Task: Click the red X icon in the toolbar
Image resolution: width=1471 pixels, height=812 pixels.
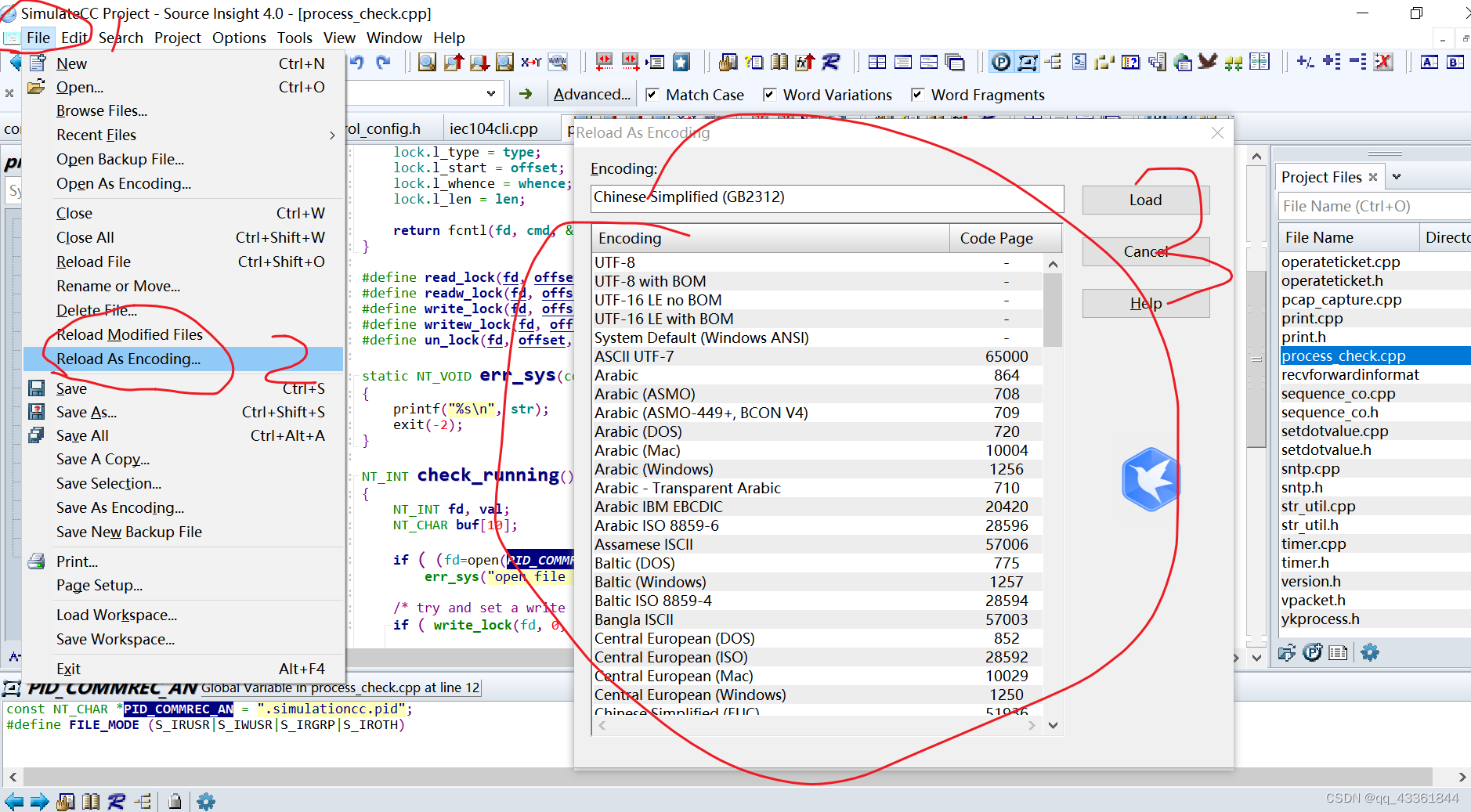Action: tap(1383, 63)
